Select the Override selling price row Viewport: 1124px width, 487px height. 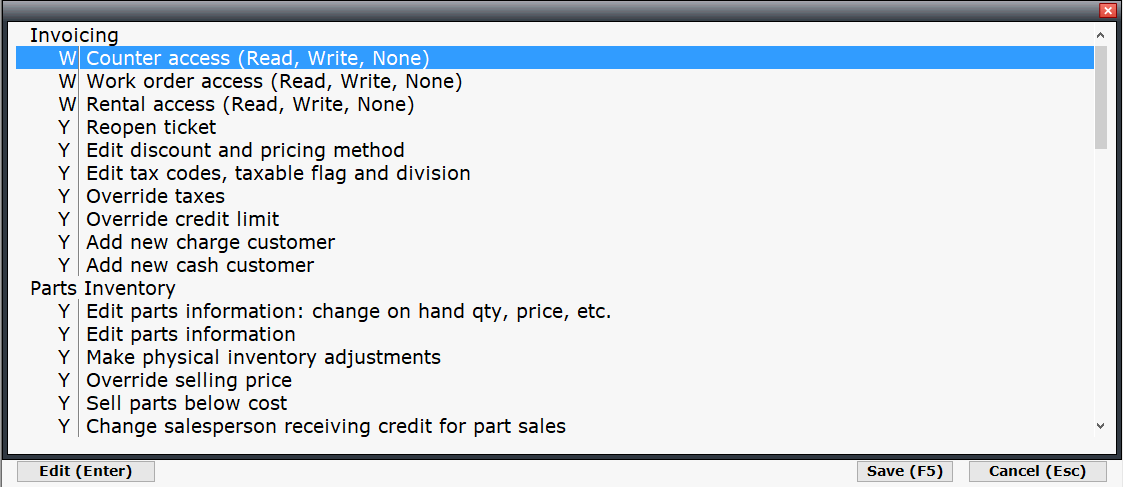[189, 381]
